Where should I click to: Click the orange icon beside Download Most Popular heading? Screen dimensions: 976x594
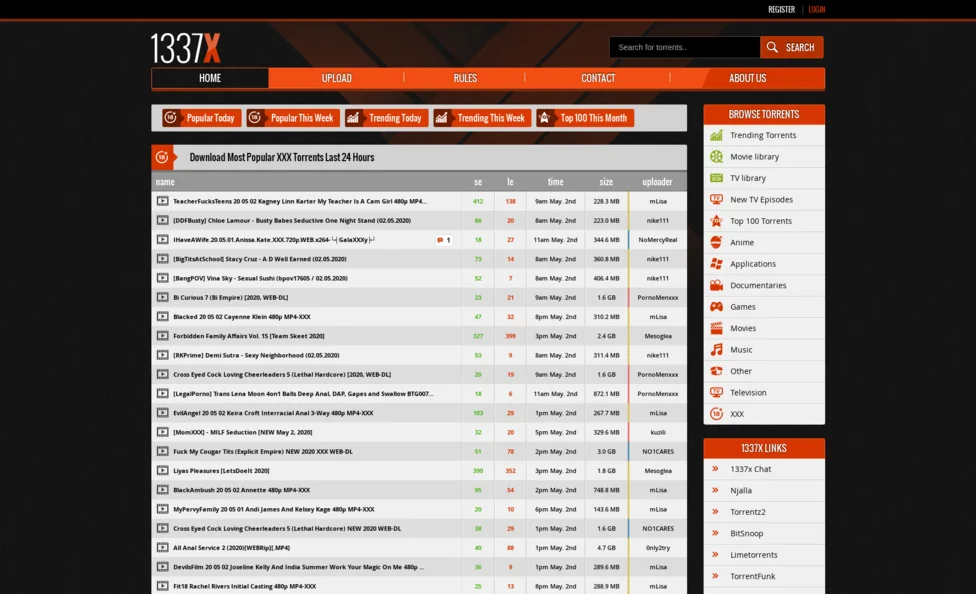coord(162,158)
